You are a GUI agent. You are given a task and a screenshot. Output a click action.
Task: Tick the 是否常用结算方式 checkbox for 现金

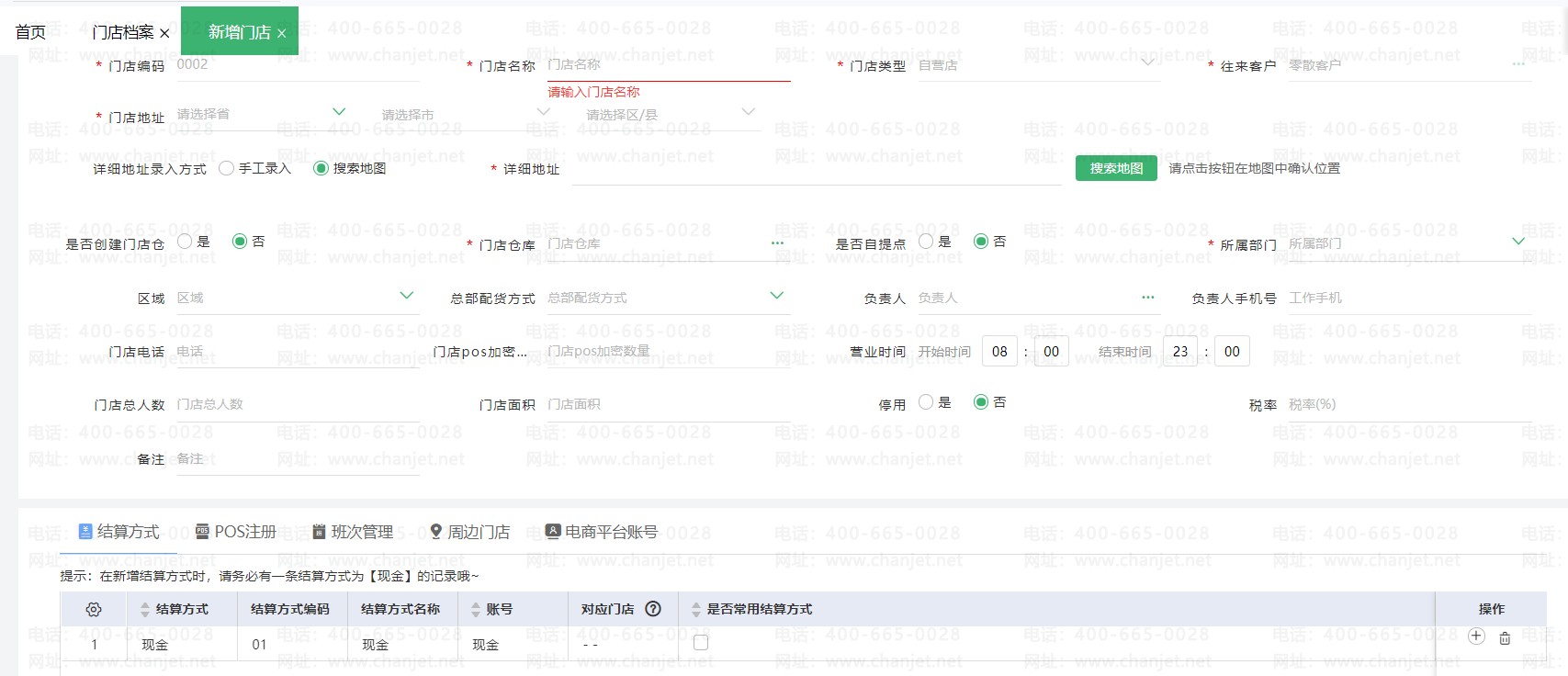(701, 643)
